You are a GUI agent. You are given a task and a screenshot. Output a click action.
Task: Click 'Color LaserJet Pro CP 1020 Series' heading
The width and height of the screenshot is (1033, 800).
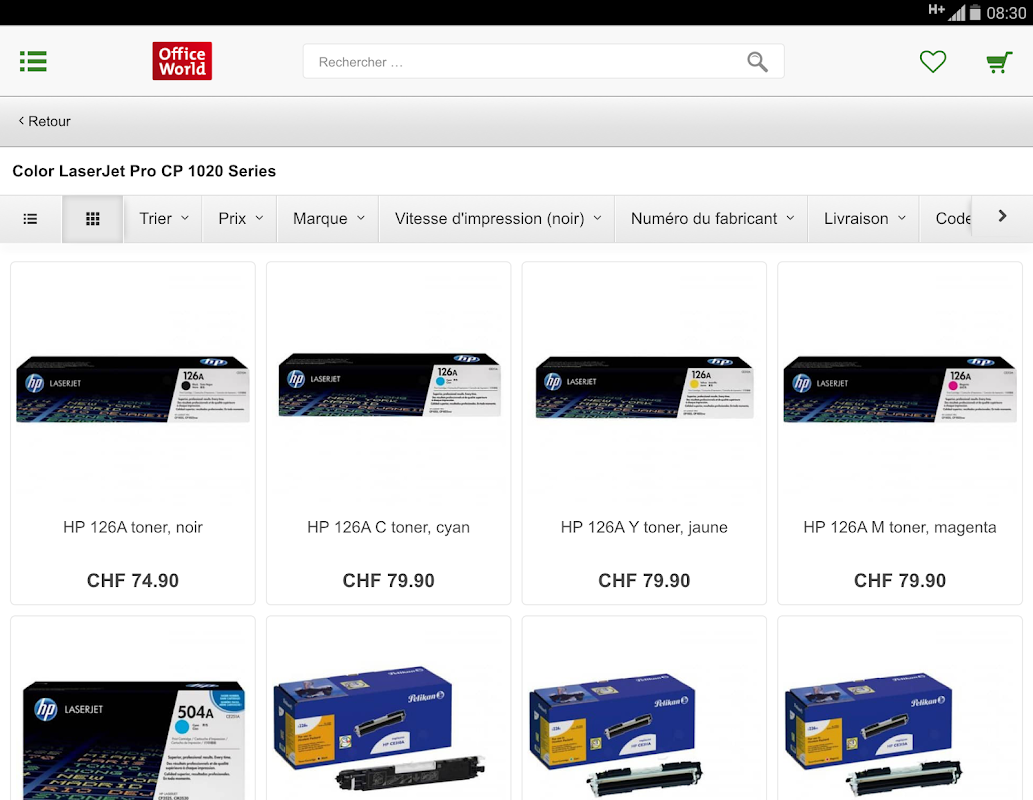(x=144, y=171)
